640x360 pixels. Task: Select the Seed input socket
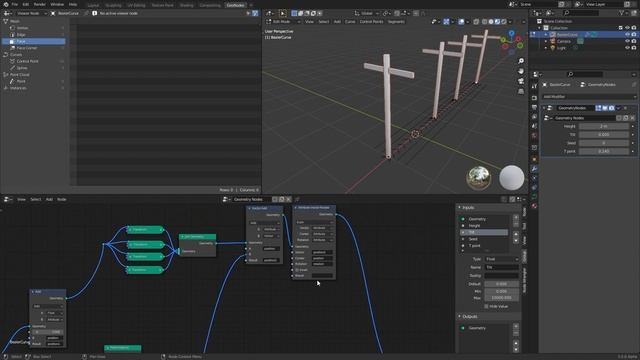(484, 239)
